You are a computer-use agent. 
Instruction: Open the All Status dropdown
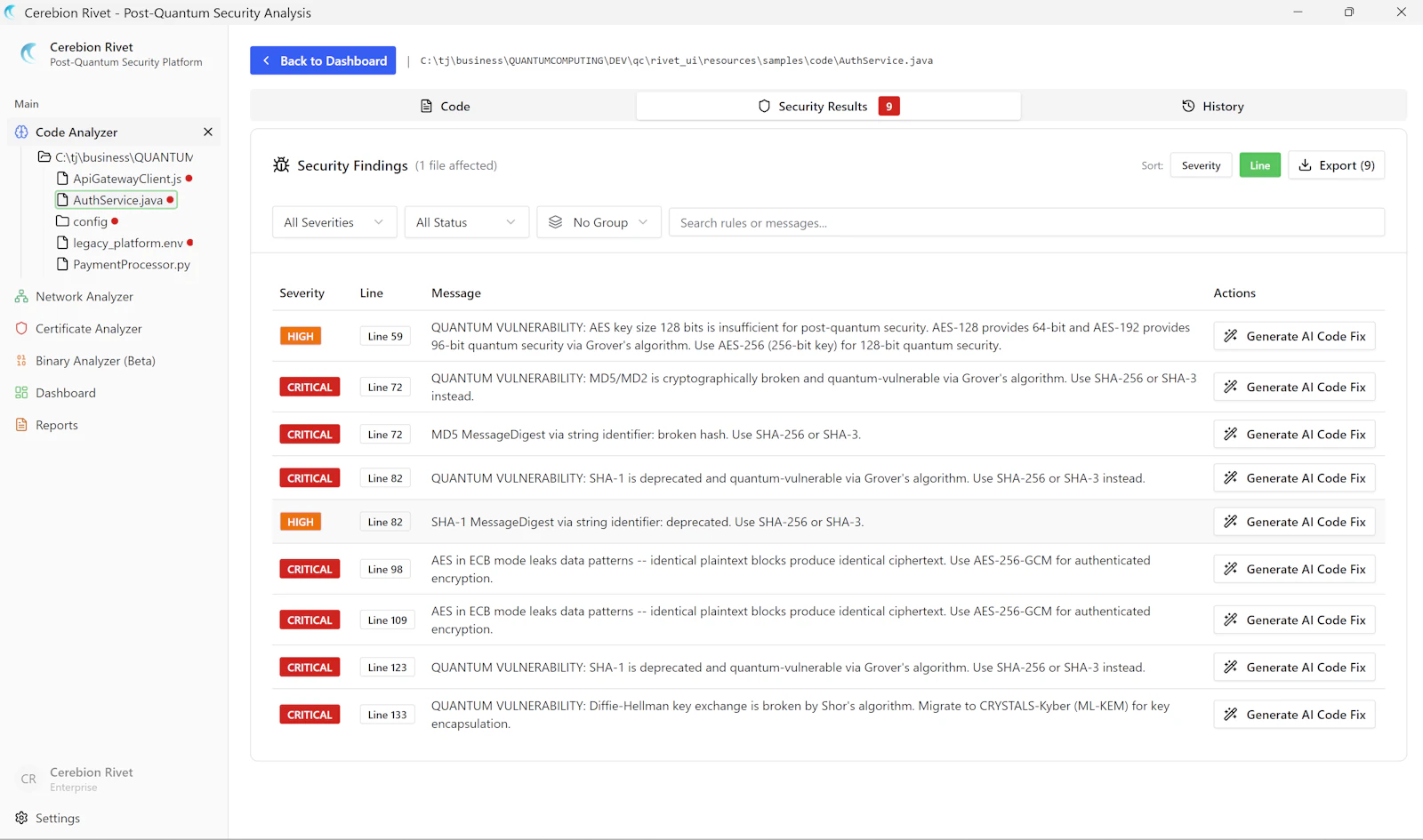coord(466,222)
